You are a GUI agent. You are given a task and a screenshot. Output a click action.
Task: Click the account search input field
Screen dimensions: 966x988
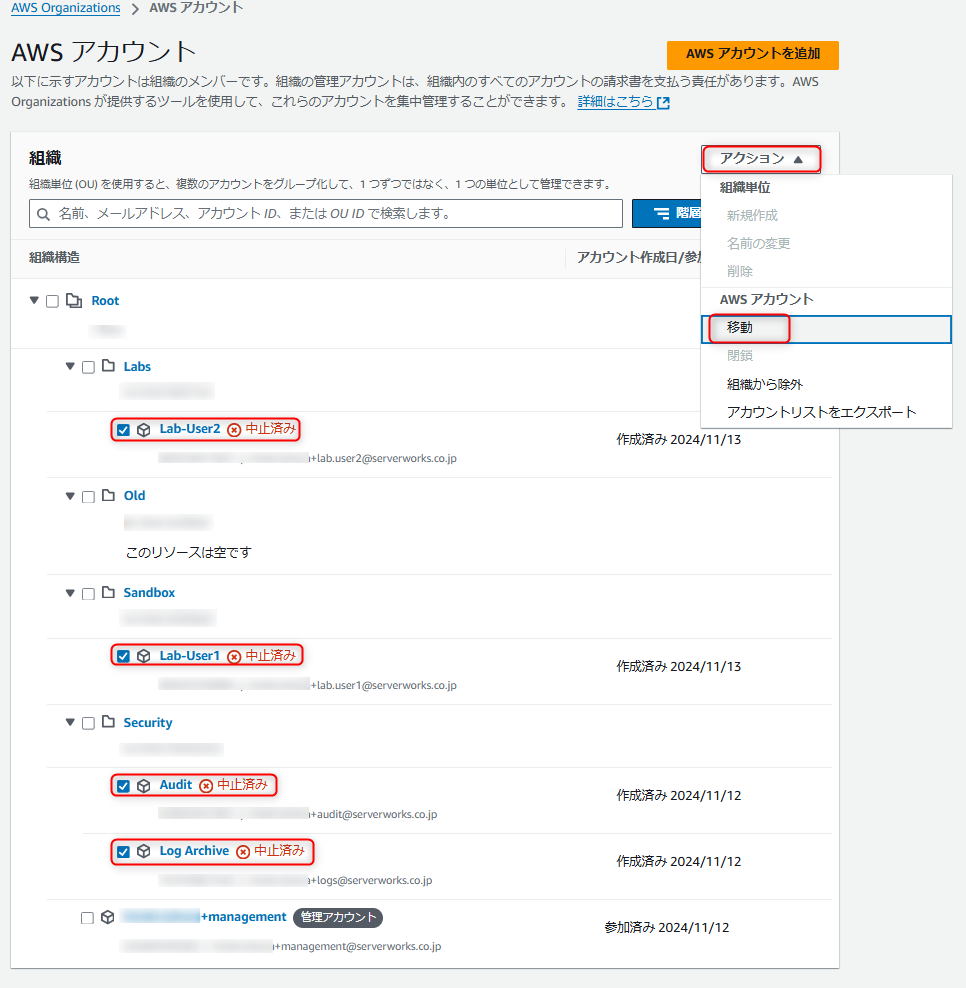tap(326, 214)
